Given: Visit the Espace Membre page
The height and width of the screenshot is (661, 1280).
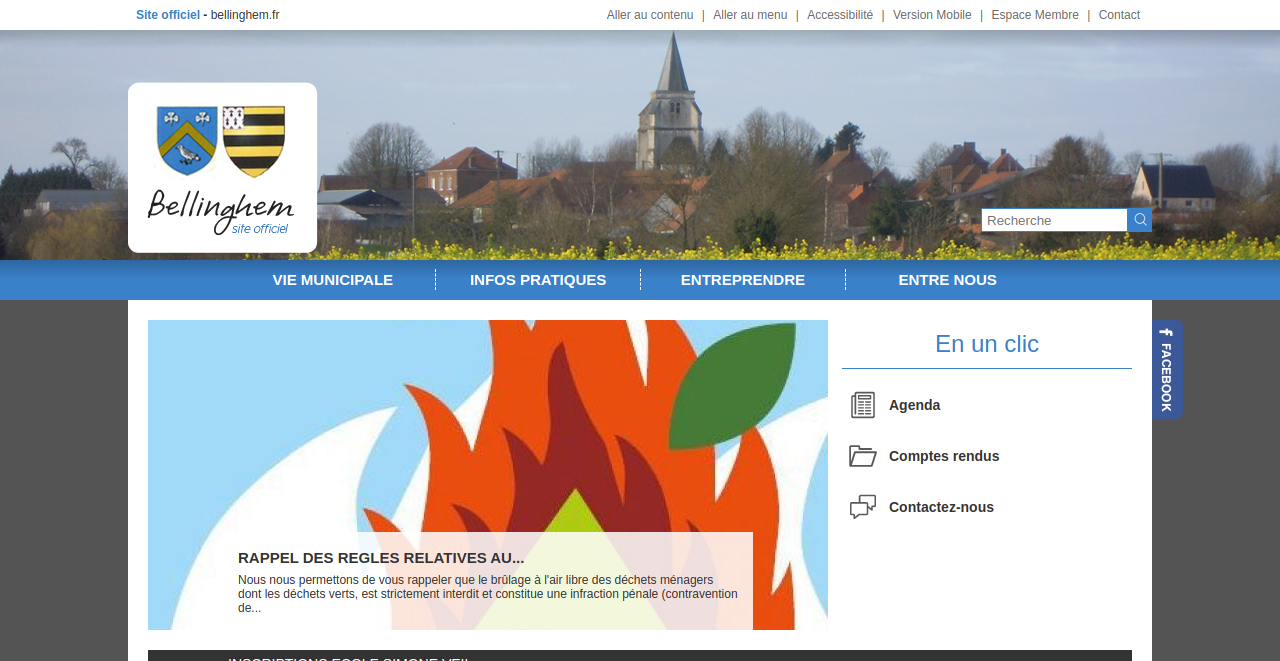Looking at the screenshot, I should pos(1035,15).
